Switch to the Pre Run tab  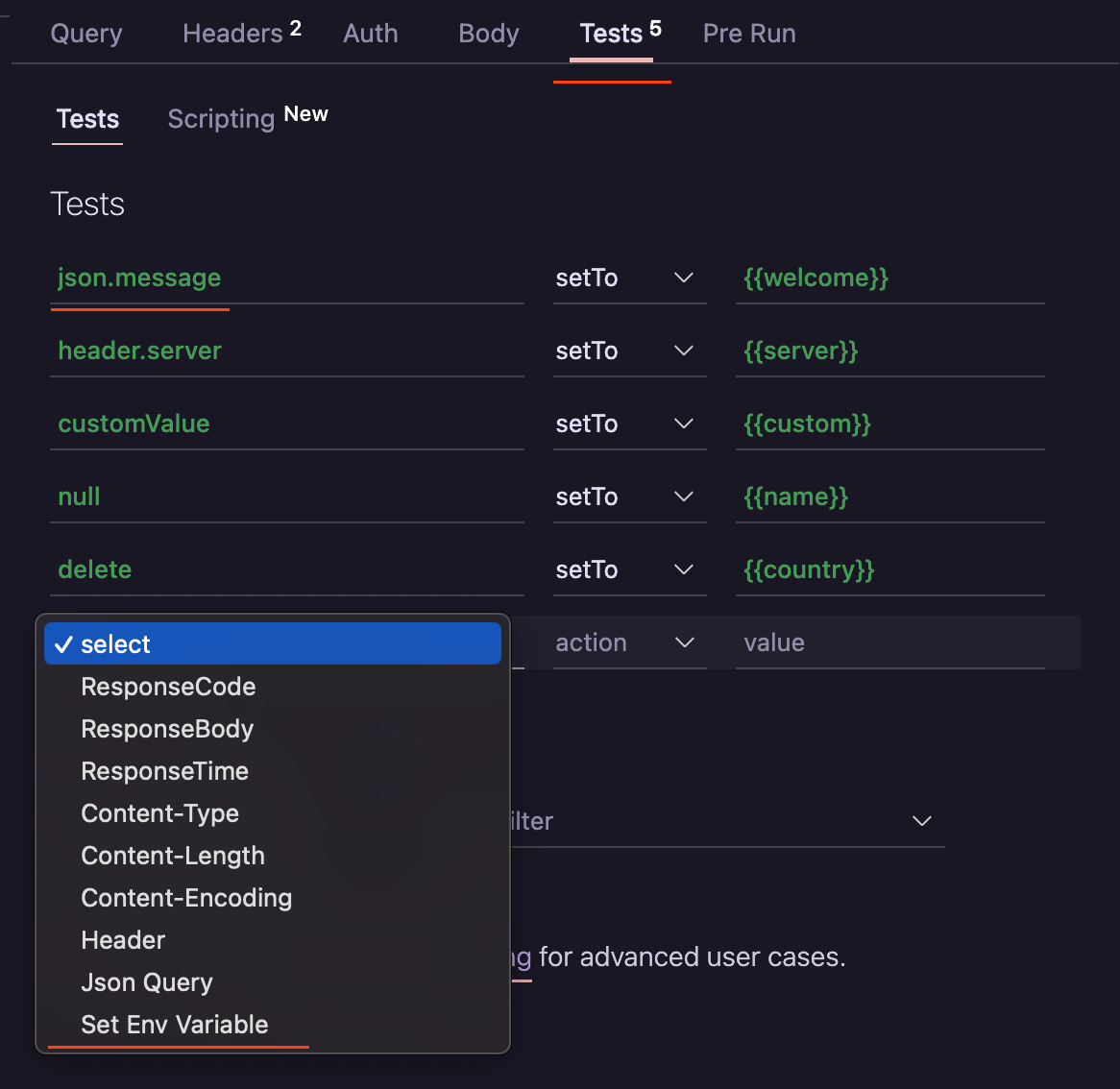coord(749,34)
